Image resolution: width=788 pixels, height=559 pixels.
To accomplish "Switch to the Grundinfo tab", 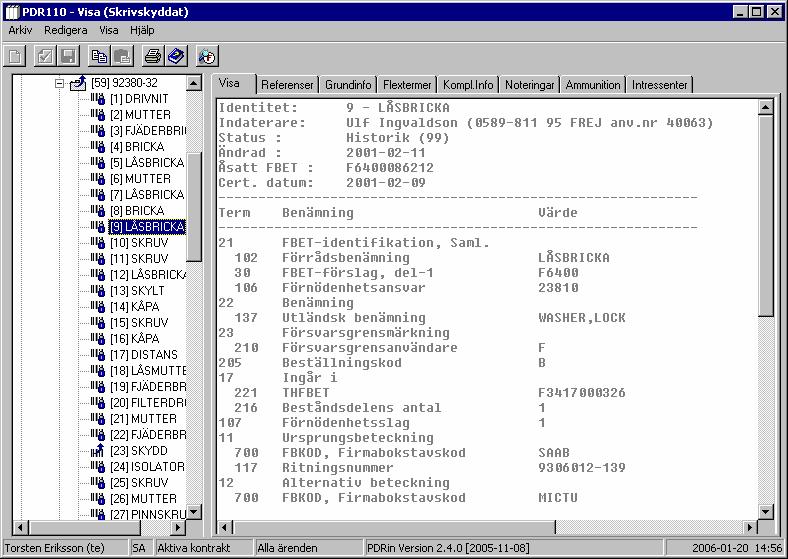I will (348, 85).
